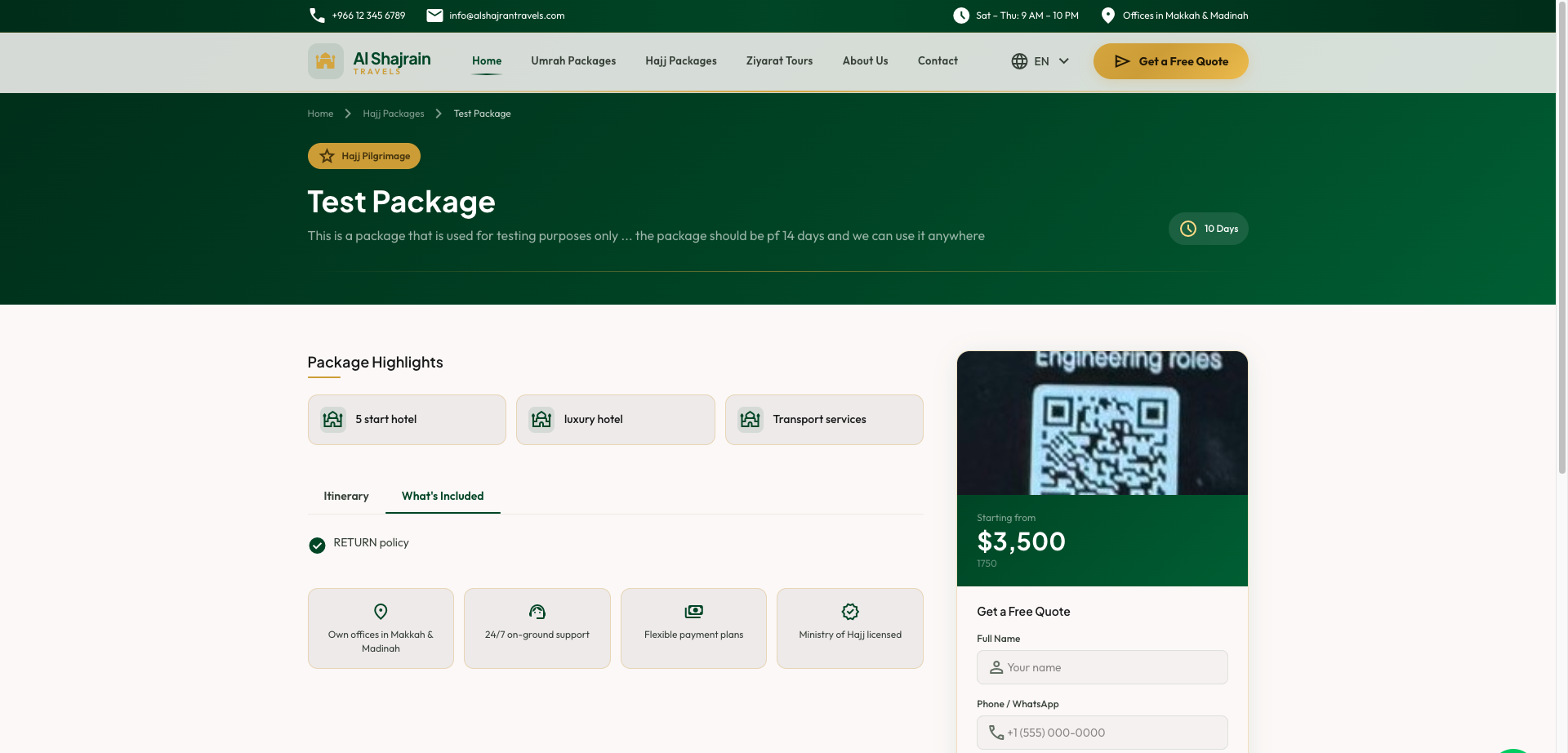
Task: Click the star icon on Hajj Pilgrimage badge
Action: (327, 156)
